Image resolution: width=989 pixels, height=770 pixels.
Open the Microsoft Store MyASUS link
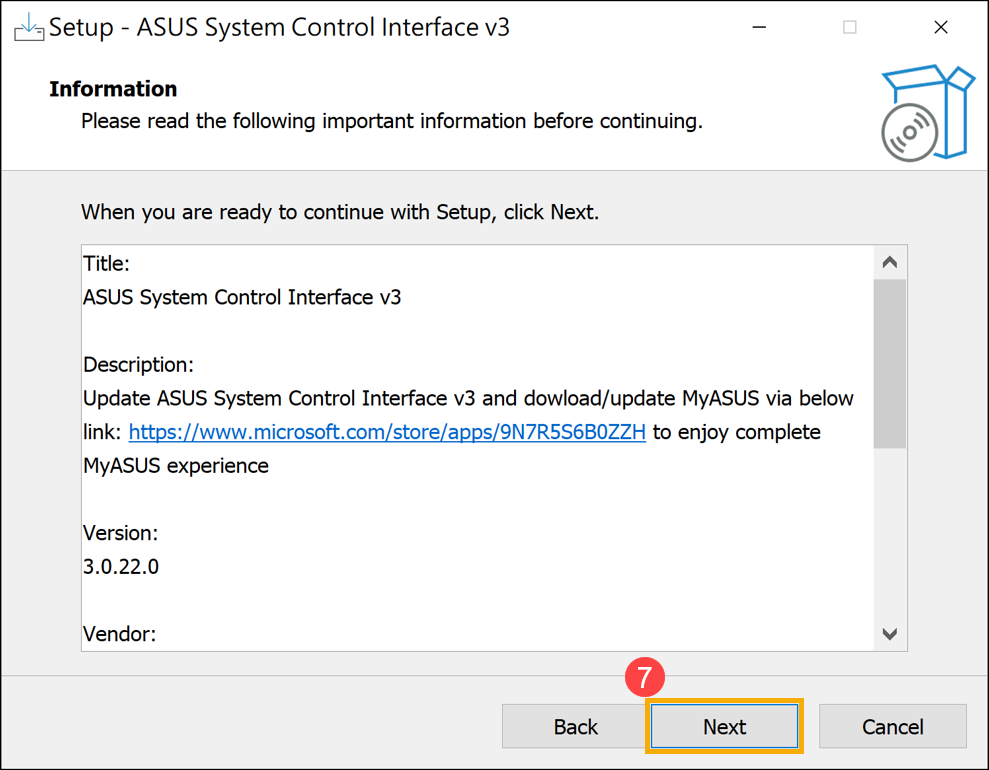(x=387, y=432)
